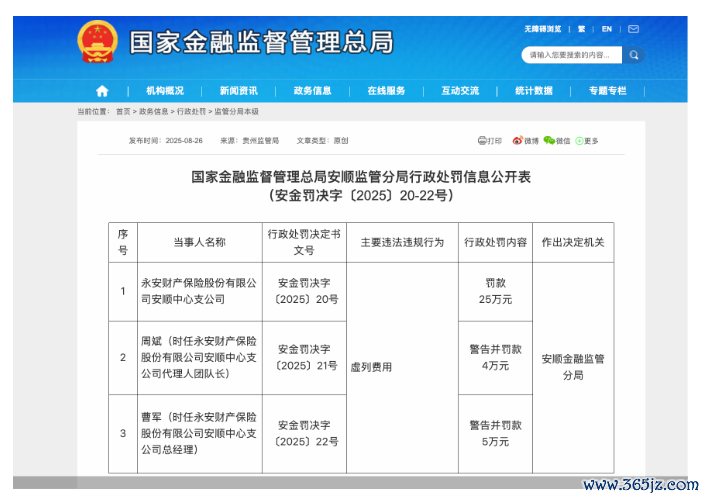Click the national emblem logo
This screenshot has width=706, height=500.
(x=97, y=41)
